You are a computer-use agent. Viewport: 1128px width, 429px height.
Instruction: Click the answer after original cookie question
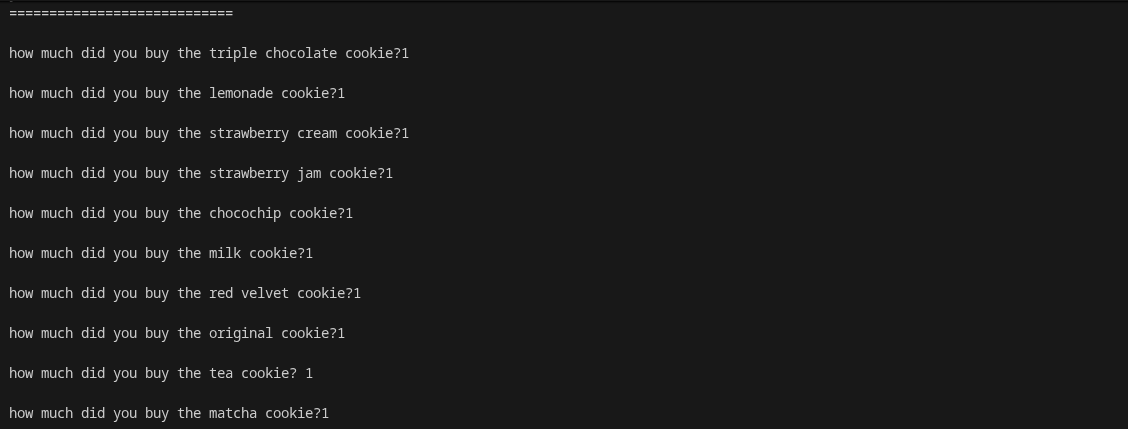click(x=341, y=333)
